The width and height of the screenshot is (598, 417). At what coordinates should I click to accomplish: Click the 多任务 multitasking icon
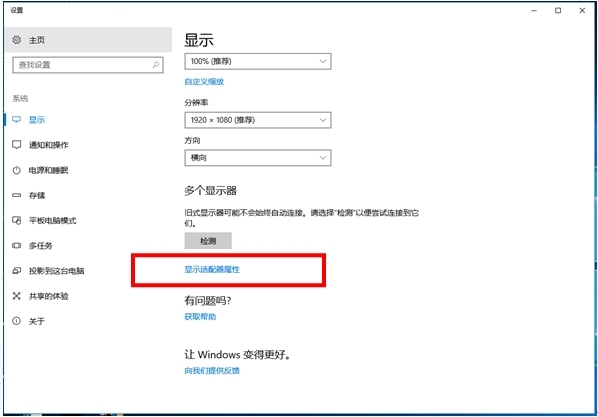pyautogui.click(x=16, y=245)
